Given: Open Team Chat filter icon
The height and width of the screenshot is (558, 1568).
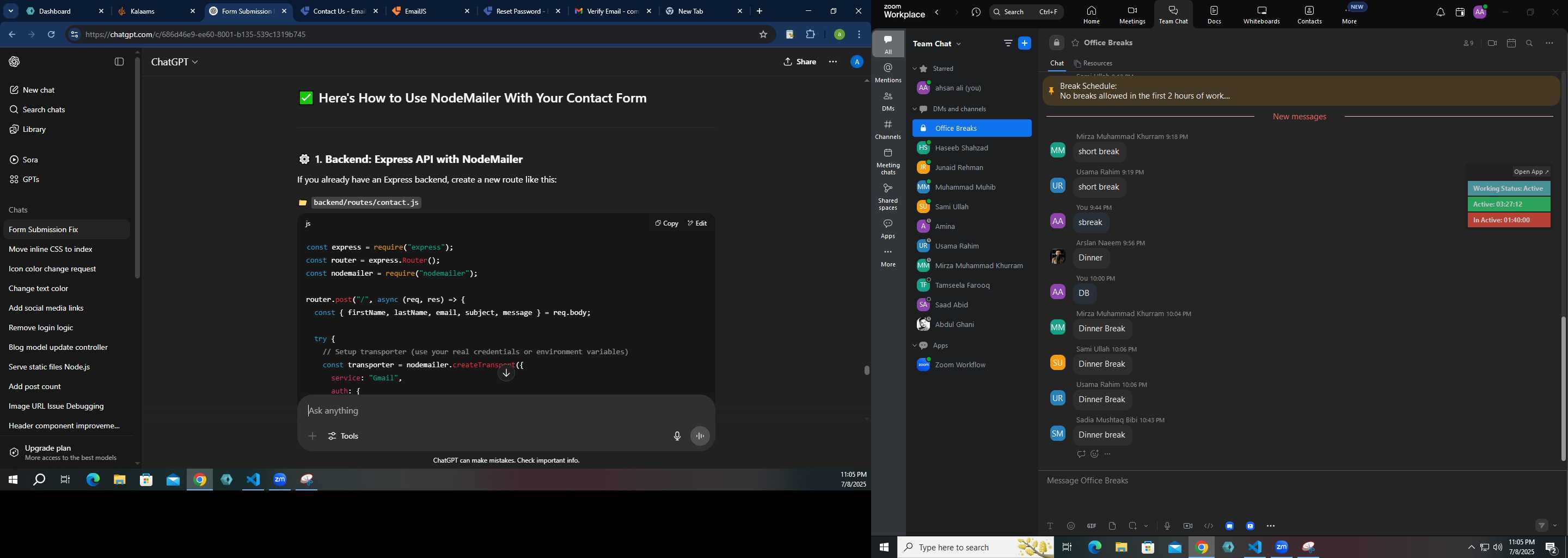Looking at the screenshot, I should click(x=1007, y=43).
